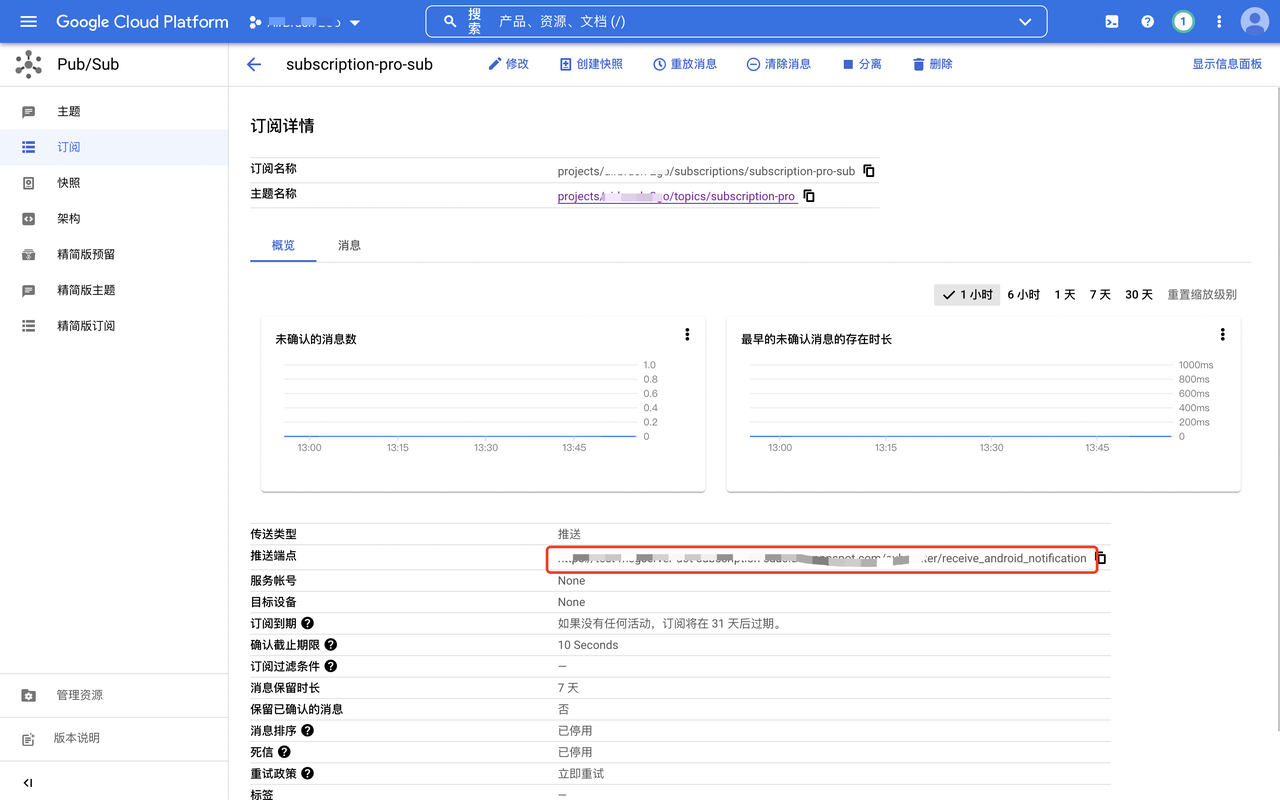Open the oldest unacked message chart menu

[x=1222, y=335]
